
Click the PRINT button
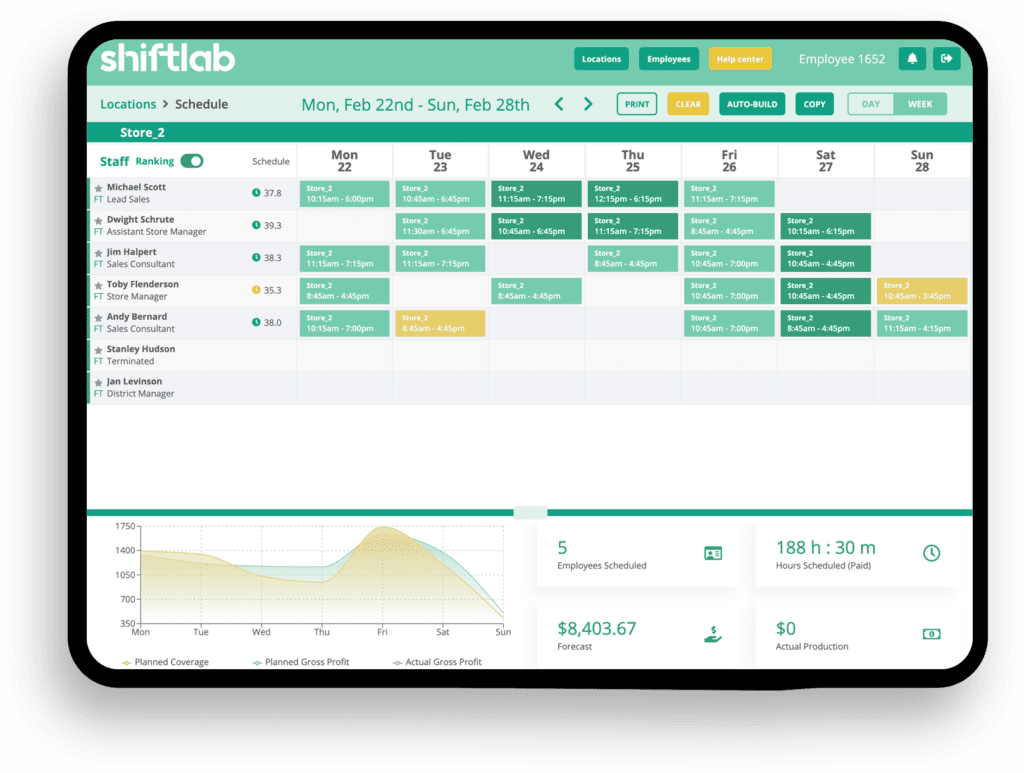pyautogui.click(x=637, y=104)
